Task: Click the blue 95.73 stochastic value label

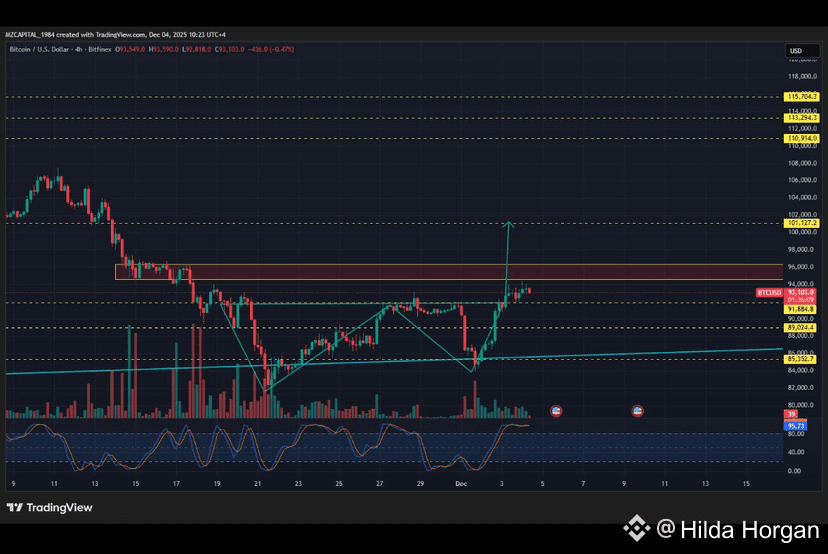Action: (x=795, y=426)
